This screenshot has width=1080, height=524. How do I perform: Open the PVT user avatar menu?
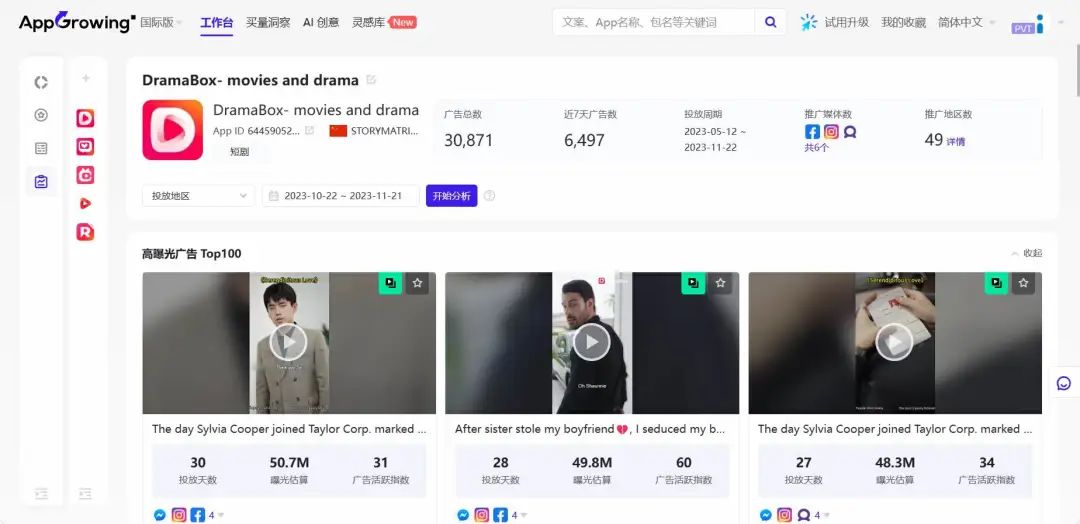point(1028,24)
